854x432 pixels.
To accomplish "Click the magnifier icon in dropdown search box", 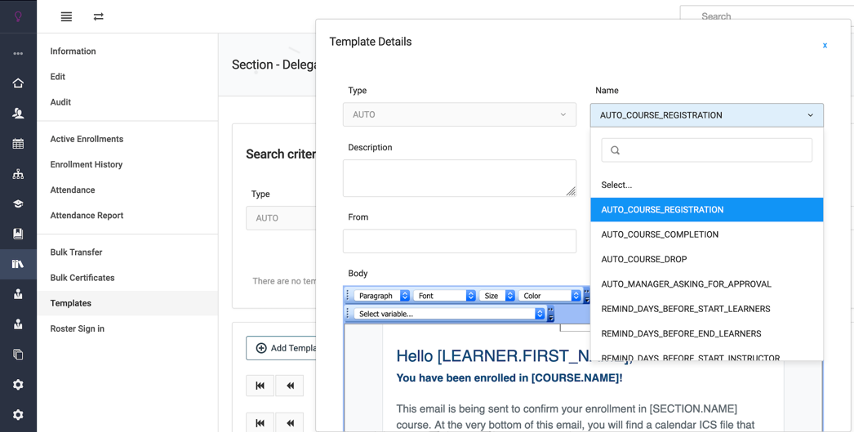I will click(x=615, y=150).
